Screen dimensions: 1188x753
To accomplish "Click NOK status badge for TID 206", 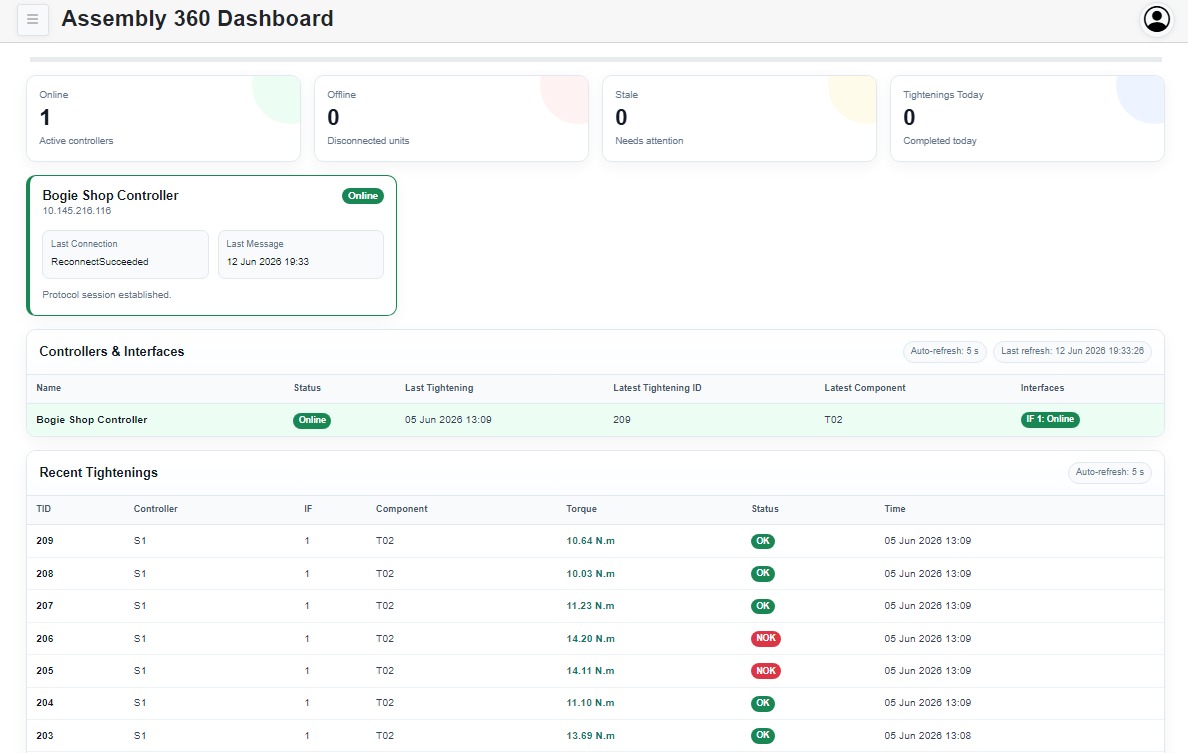I will pos(766,639).
